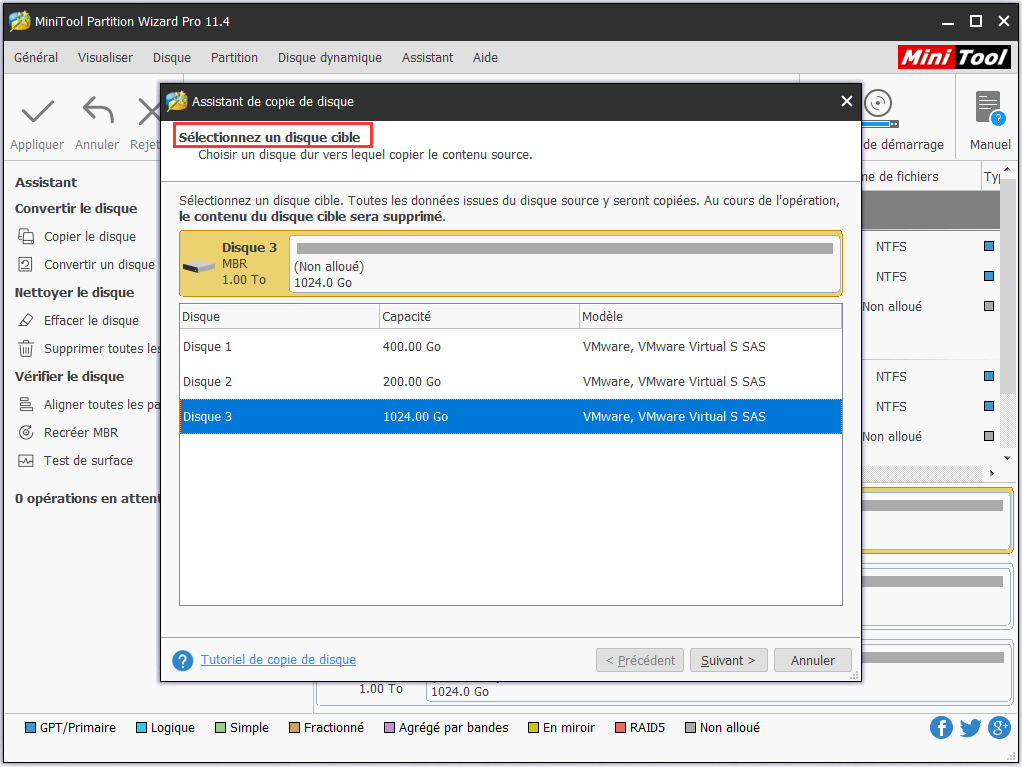
Task: Select the Effacer le disque eraser icon
Action: click(26, 321)
